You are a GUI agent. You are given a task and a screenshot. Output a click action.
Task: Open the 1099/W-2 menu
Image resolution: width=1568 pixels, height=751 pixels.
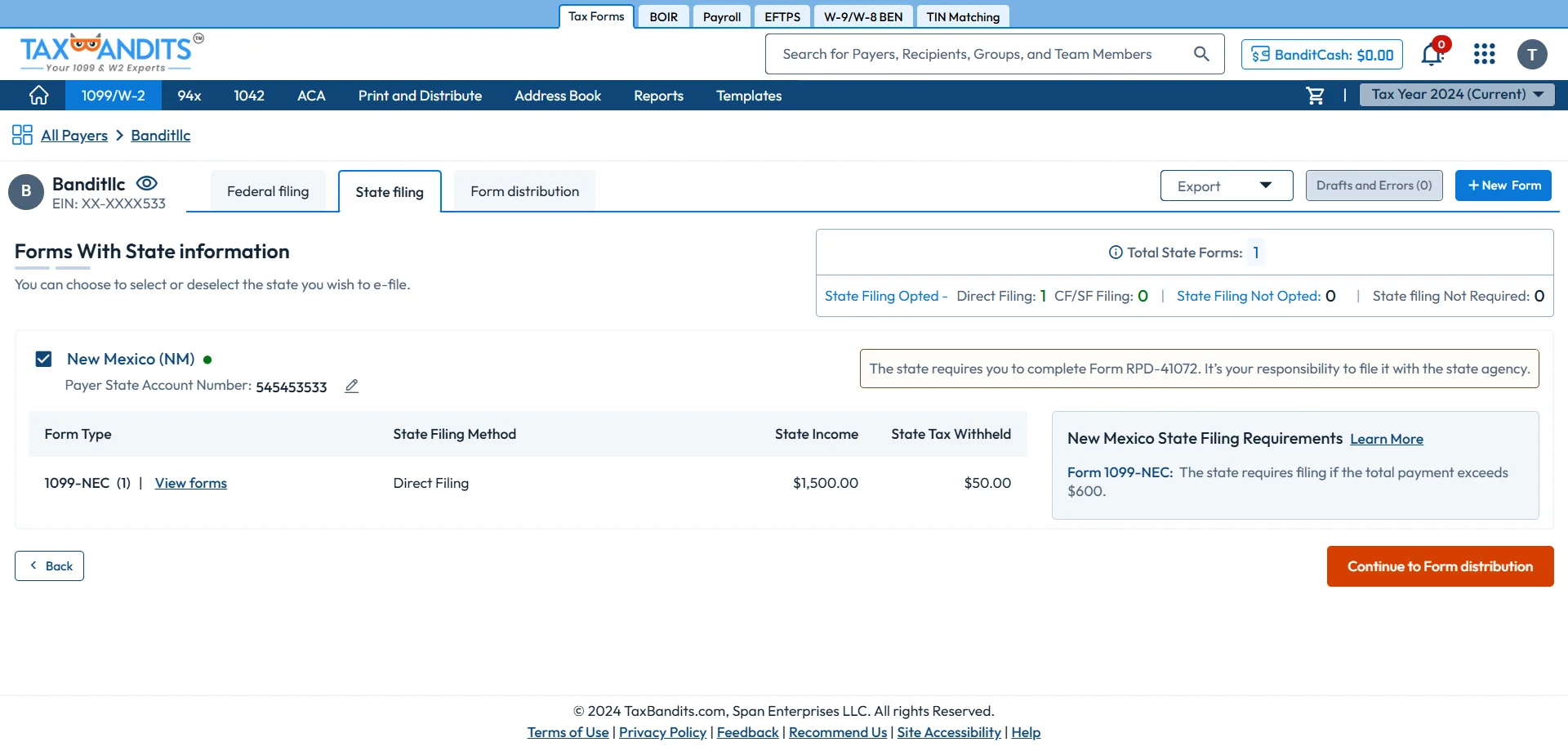[113, 96]
